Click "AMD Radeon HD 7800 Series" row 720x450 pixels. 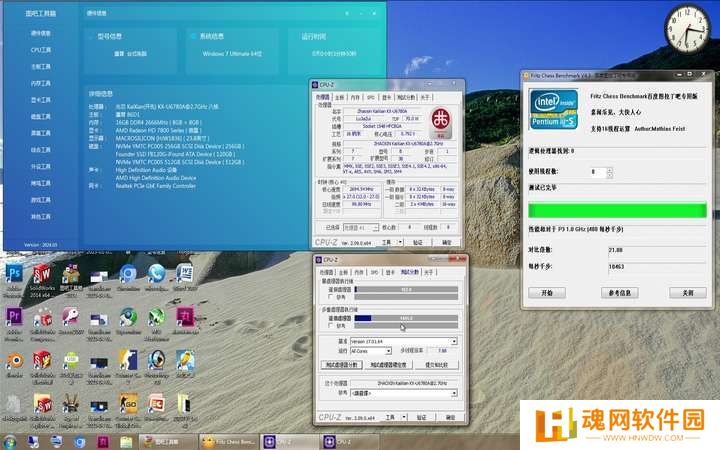point(158,130)
